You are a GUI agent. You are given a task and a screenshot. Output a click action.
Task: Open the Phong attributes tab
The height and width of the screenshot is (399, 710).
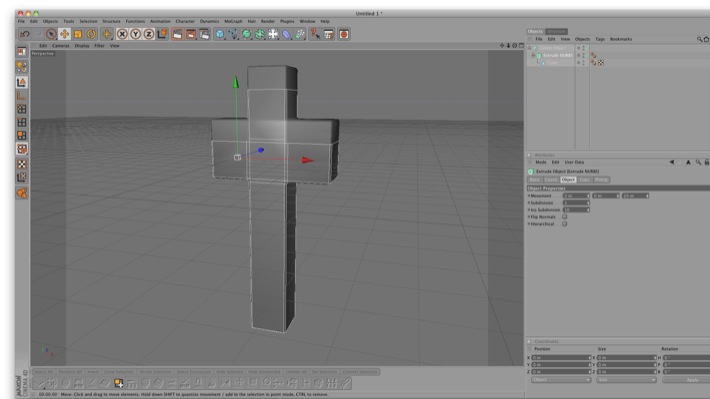(x=601, y=180)
